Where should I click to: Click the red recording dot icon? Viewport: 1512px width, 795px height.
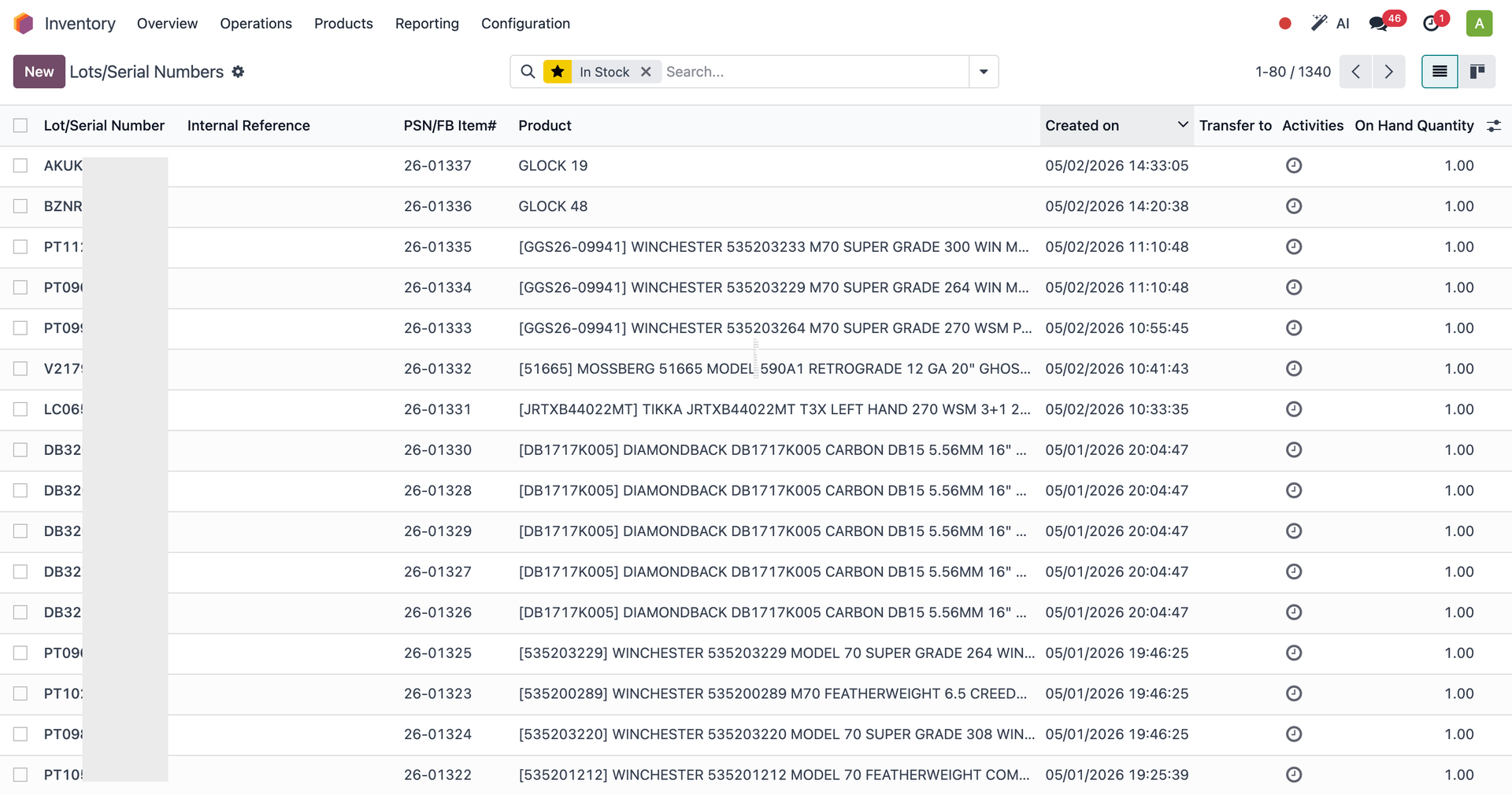1285,24
